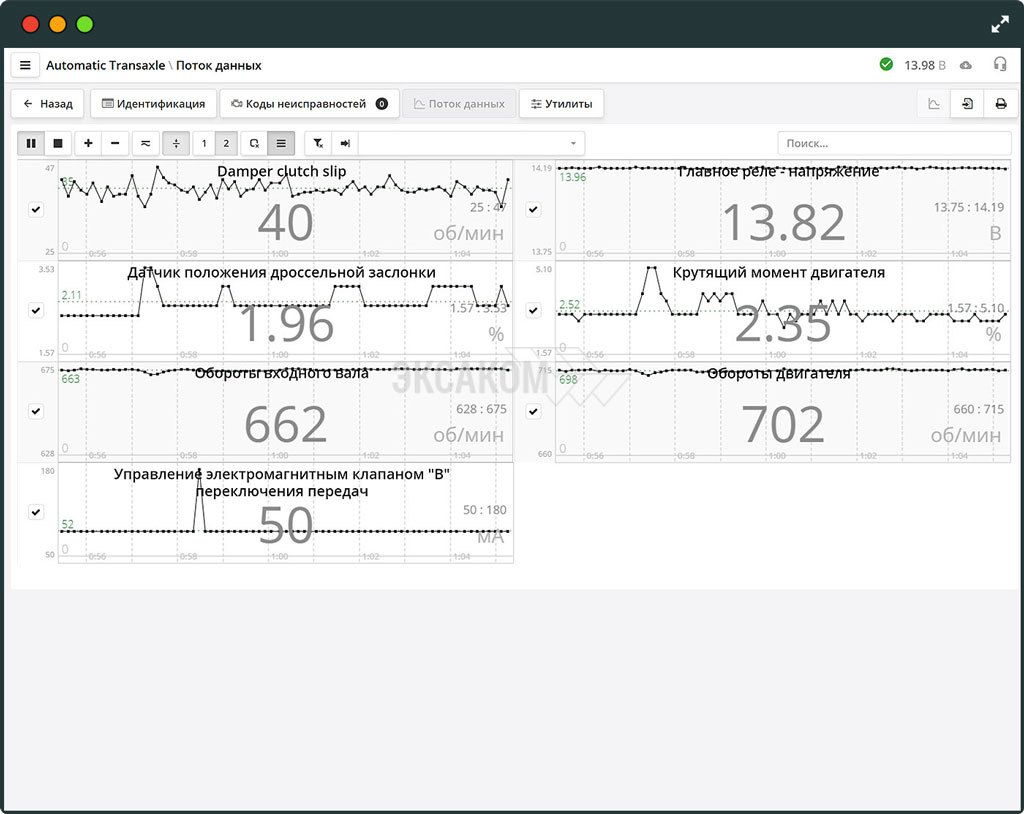This screenshot has width=1024, height=814.
Task: Click the headset support icon
Action: [x=1000, y=65]
